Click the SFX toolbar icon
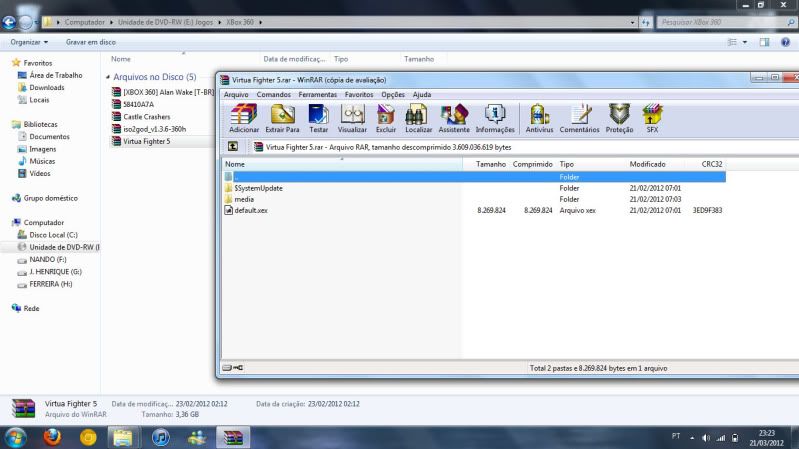This screenshot has height=449, width=799. click(x=652, y=118)
